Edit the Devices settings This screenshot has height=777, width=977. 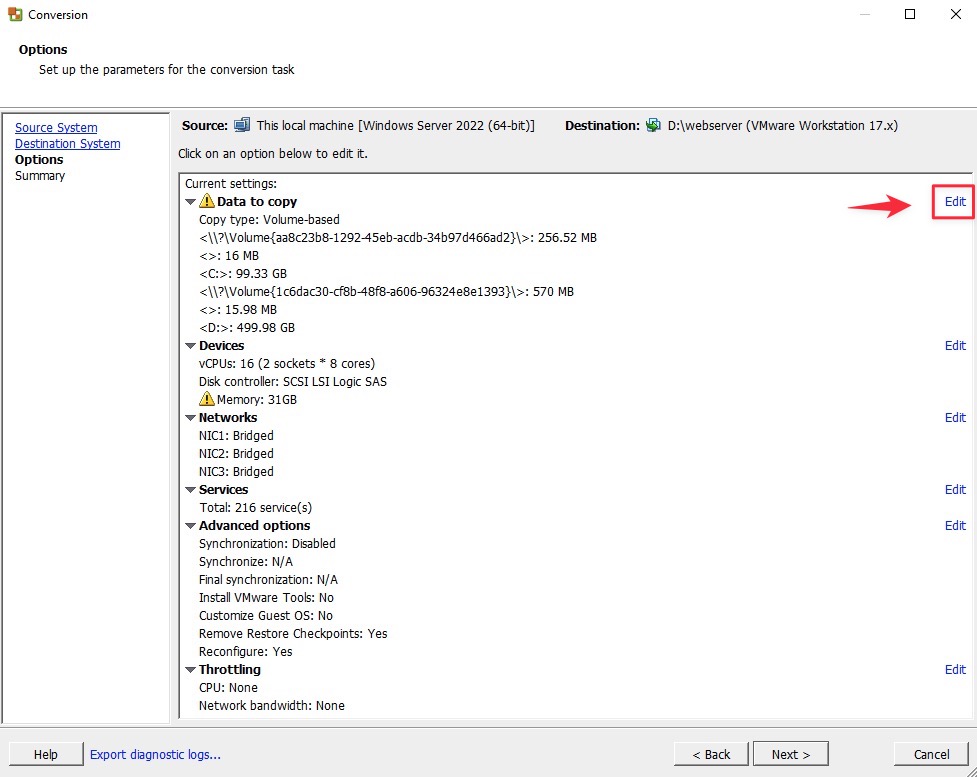click(x=955, y=345)
